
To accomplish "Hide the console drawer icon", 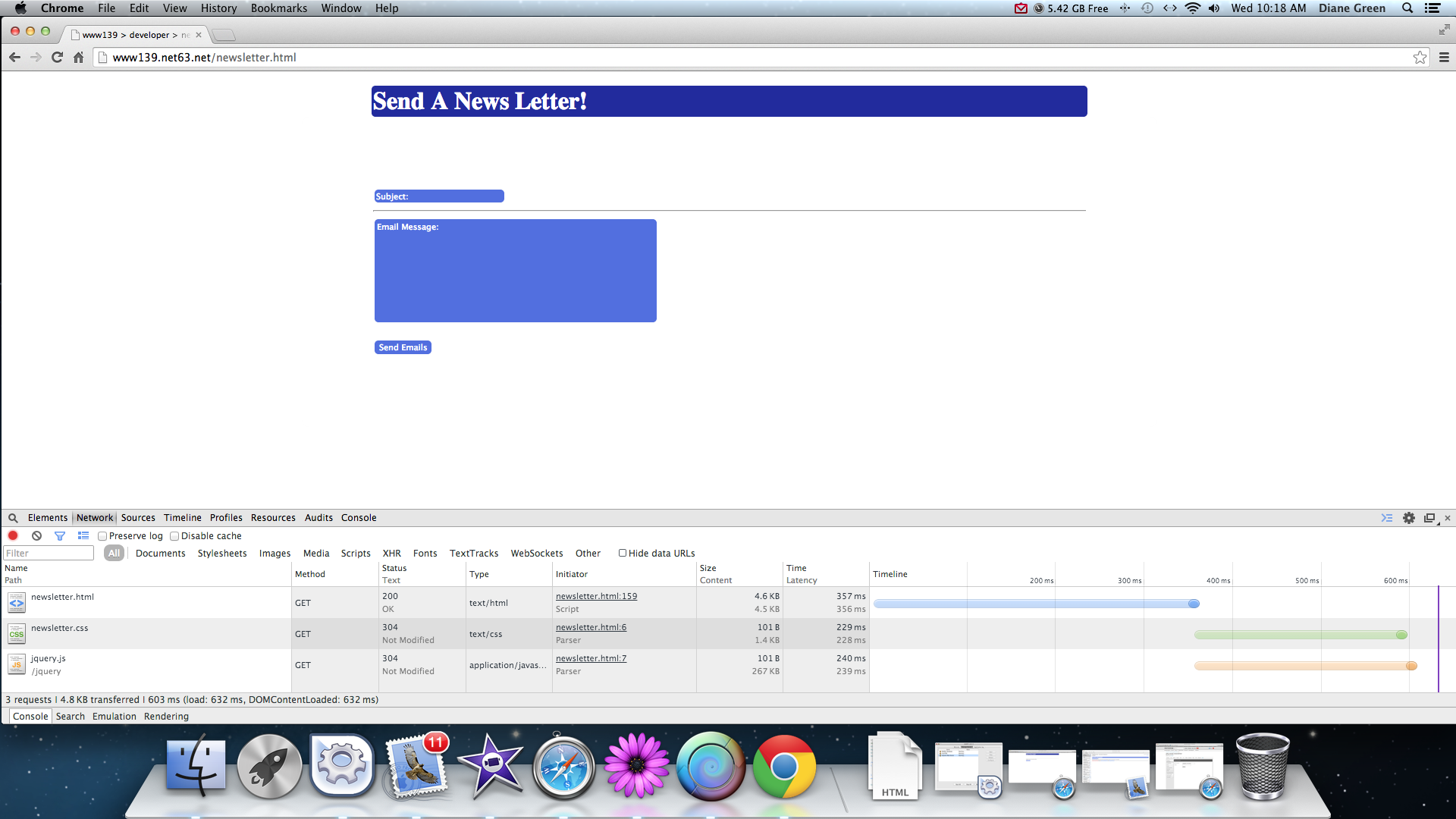I will tap(1387, 518).
